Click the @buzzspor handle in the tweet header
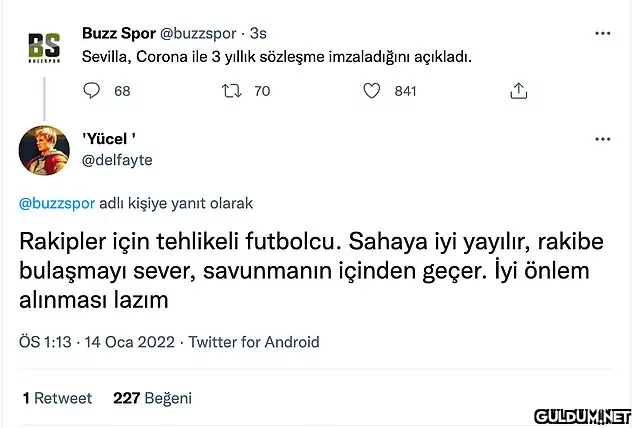This screenshot has width=635, height=428. (202, 33)
